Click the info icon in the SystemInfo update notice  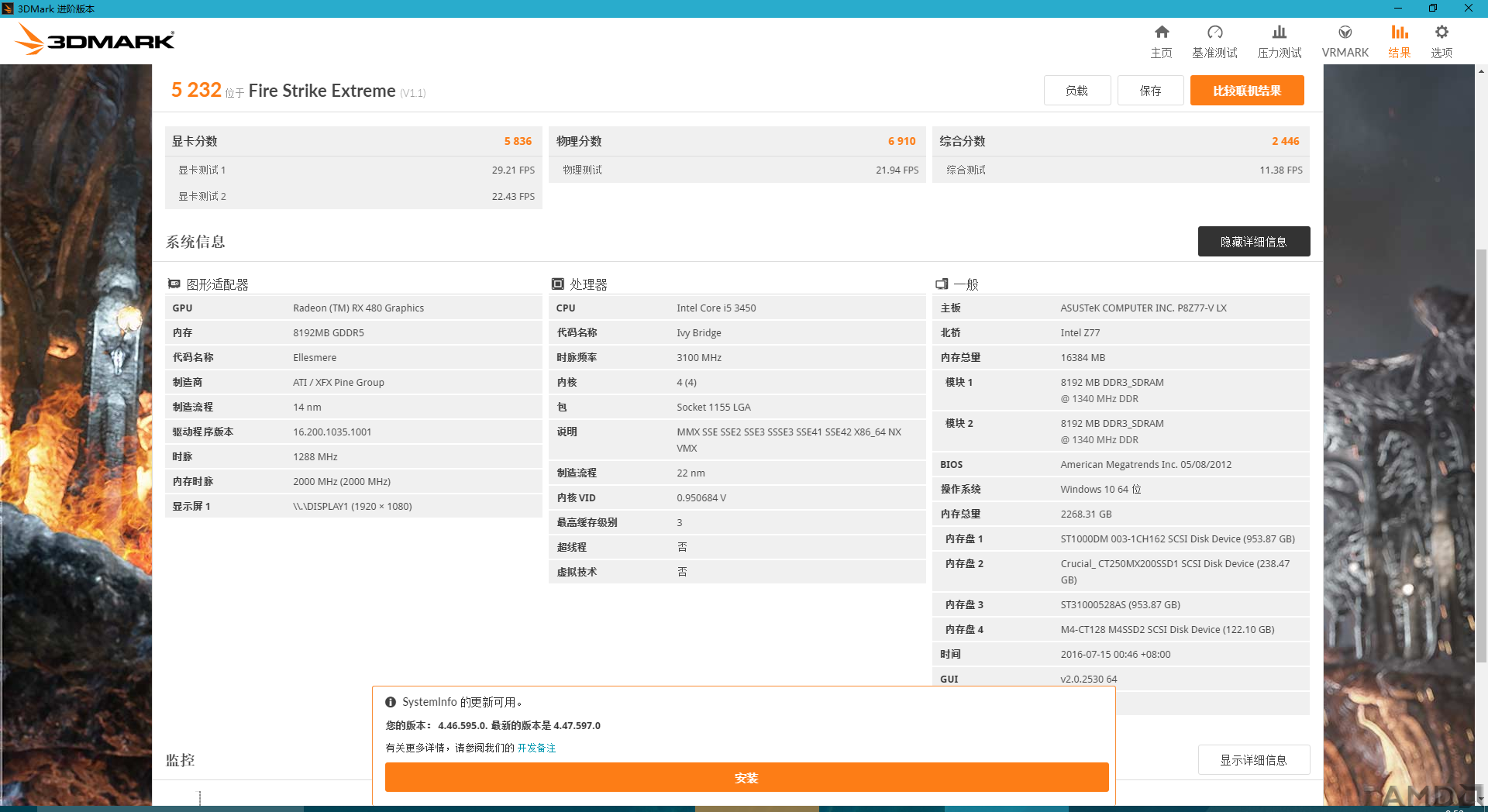[x=391, y=702]
